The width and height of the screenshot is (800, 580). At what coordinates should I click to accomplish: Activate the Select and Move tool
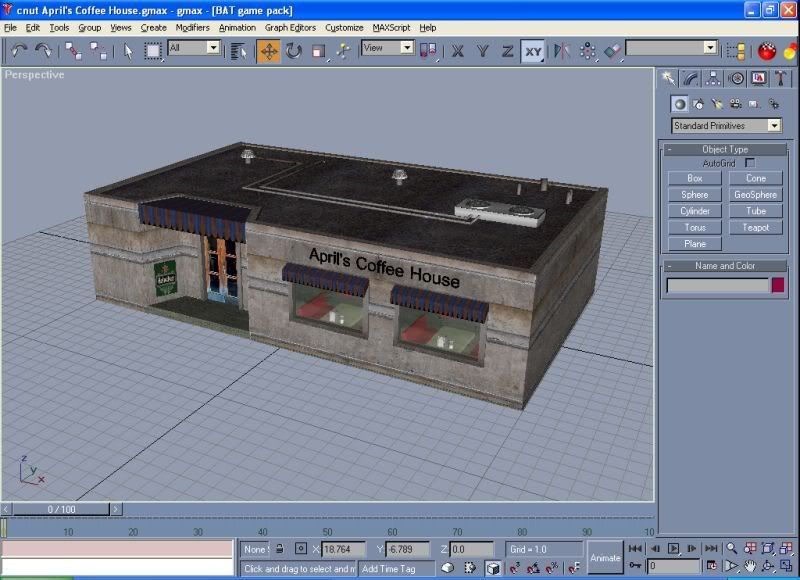point(269,51)
